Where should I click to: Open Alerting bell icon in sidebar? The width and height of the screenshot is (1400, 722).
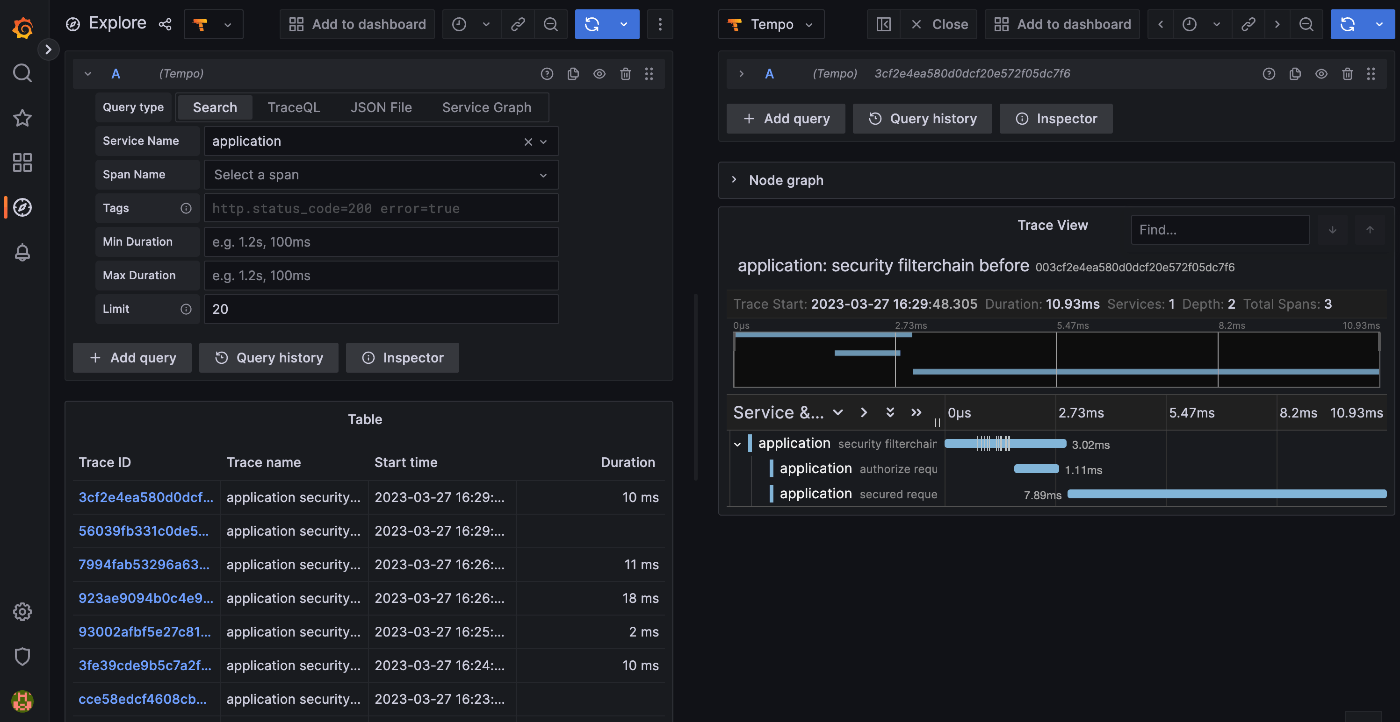(22, 253)
